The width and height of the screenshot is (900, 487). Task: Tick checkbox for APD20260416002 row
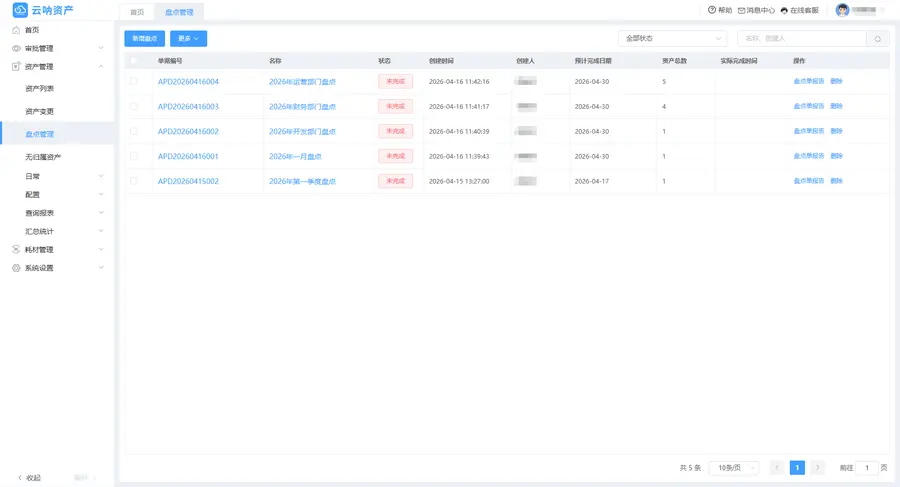pyautogui.click(x=134, y=131)
